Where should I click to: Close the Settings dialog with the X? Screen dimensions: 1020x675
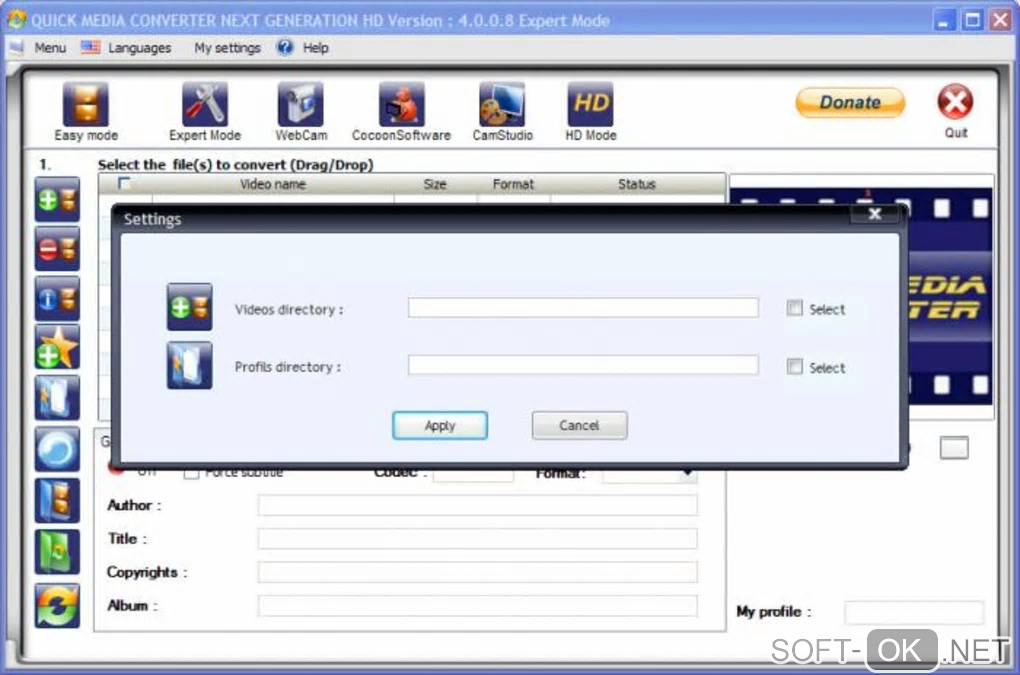tap(875, 214)
